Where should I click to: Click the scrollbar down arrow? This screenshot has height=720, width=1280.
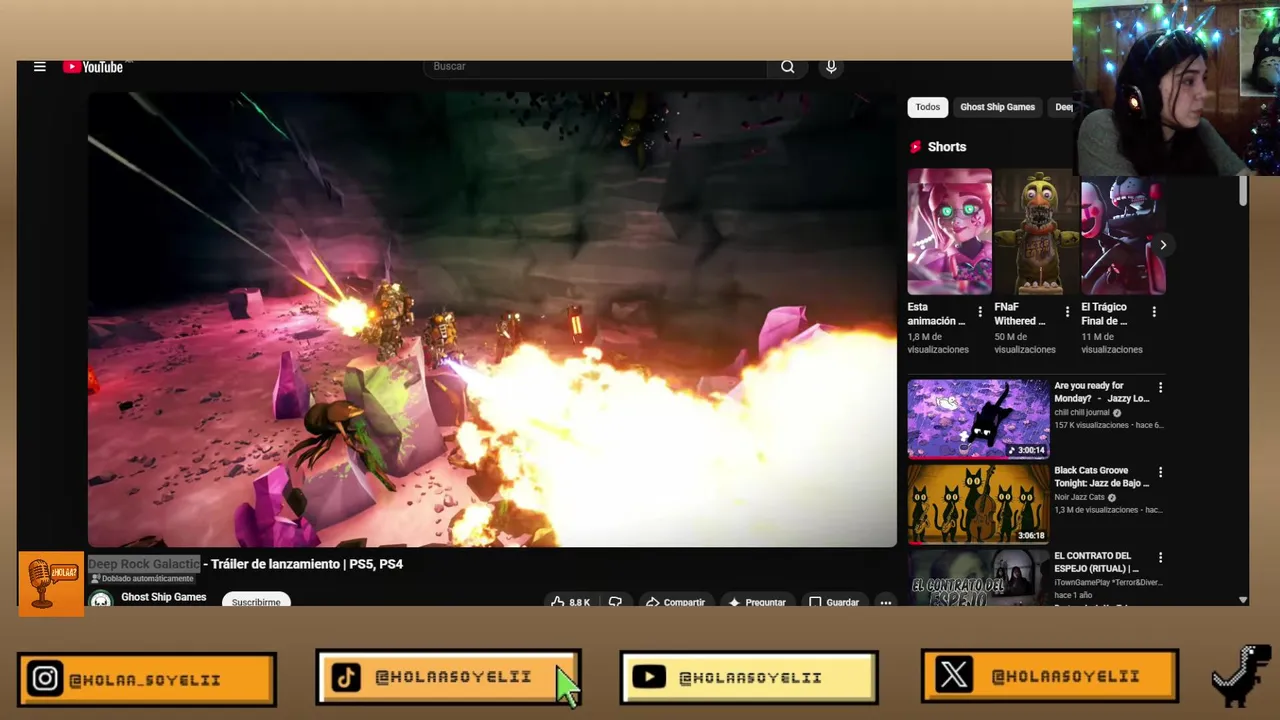1243,600
